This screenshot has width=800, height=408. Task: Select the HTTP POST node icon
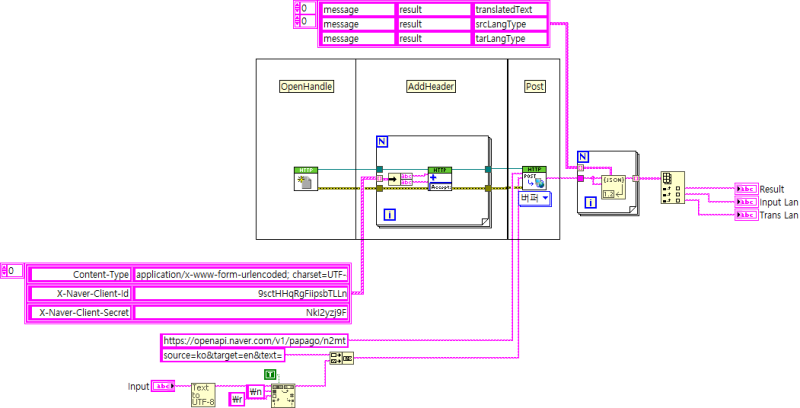point(534,178)
